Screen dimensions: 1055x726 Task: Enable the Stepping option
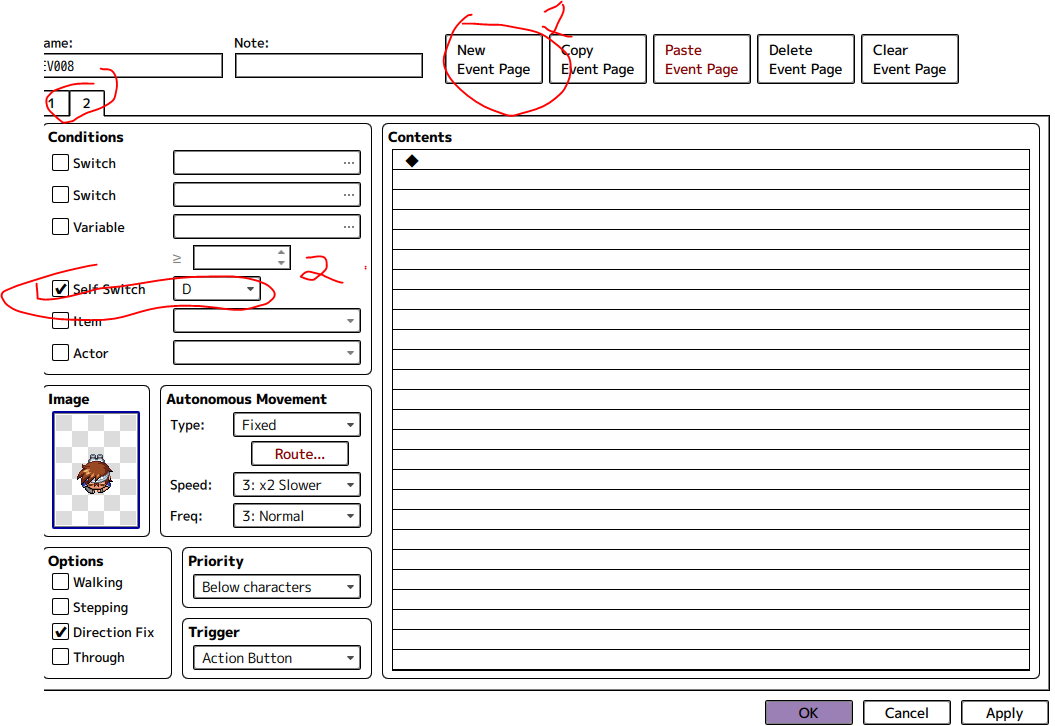click(59, 606)
